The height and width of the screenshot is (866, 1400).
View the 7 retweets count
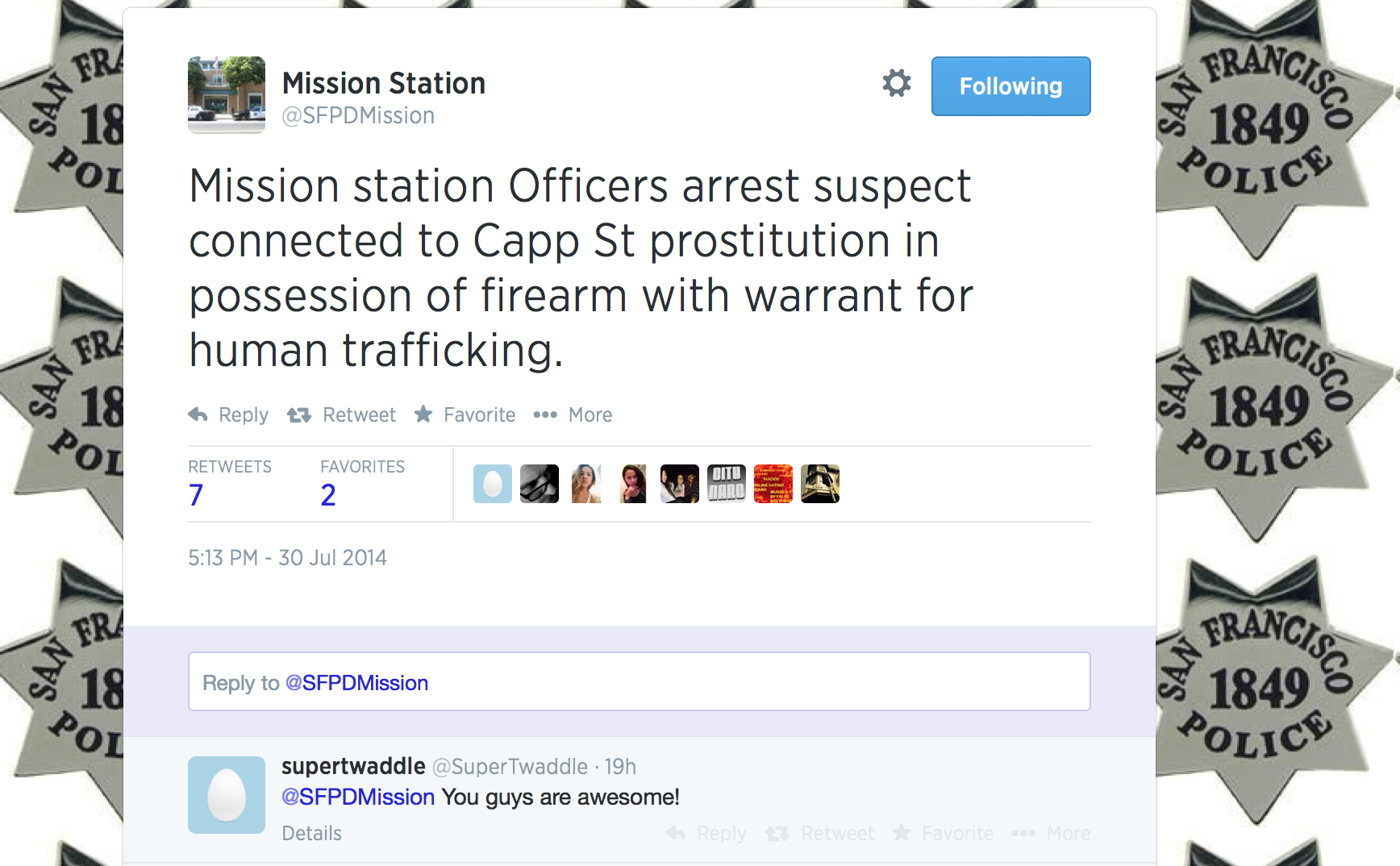click(x=196, y=494)
